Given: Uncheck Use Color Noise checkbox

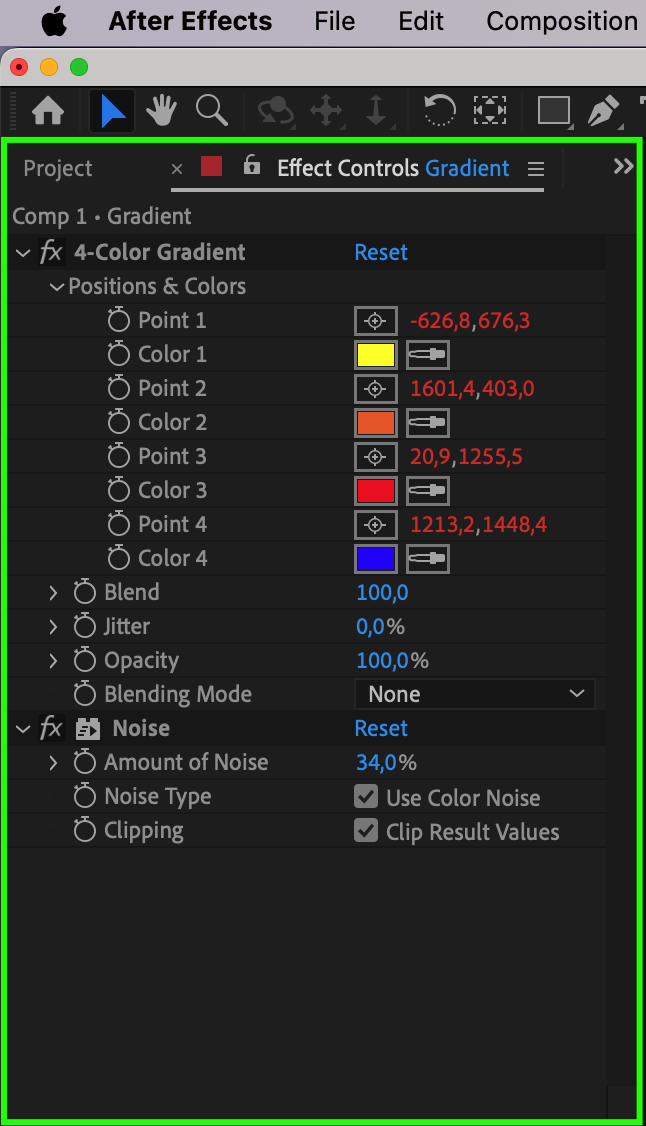Looking at the screenshot, I should tap(366, 796).
